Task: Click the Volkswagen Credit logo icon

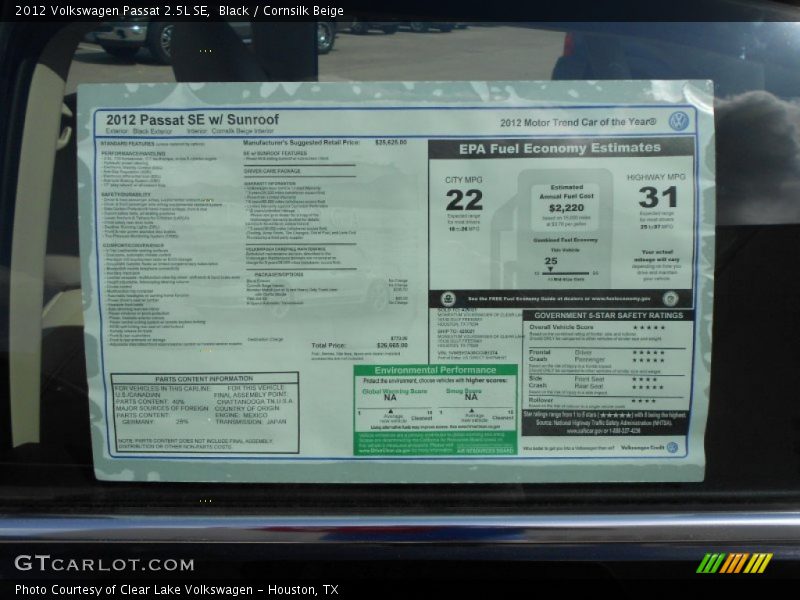Action: [x=672, y=447]
